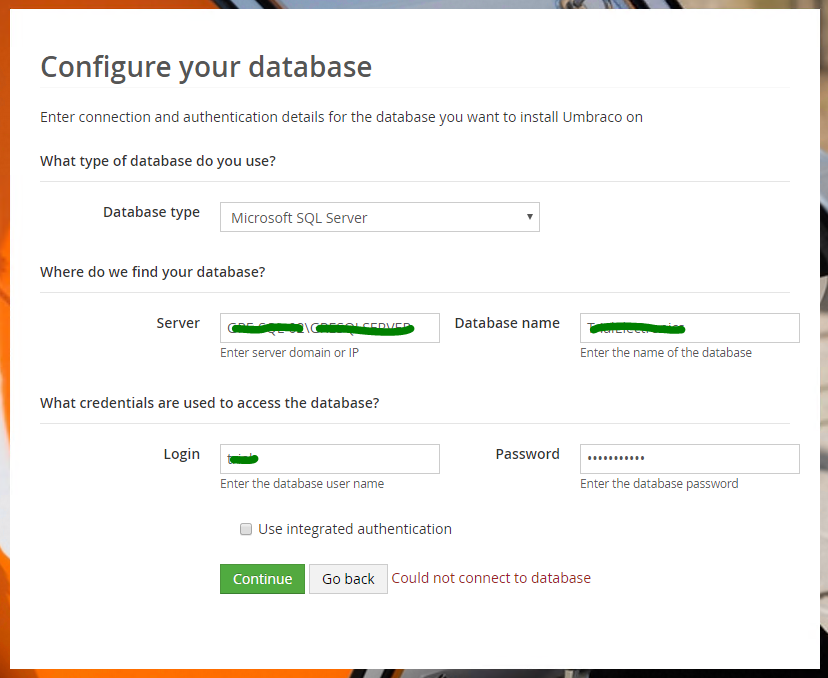Enable Use integrated authentication checkbox
Image resolution: width=828 pixels, height=678 pixels.
click(x=246, y=529)
